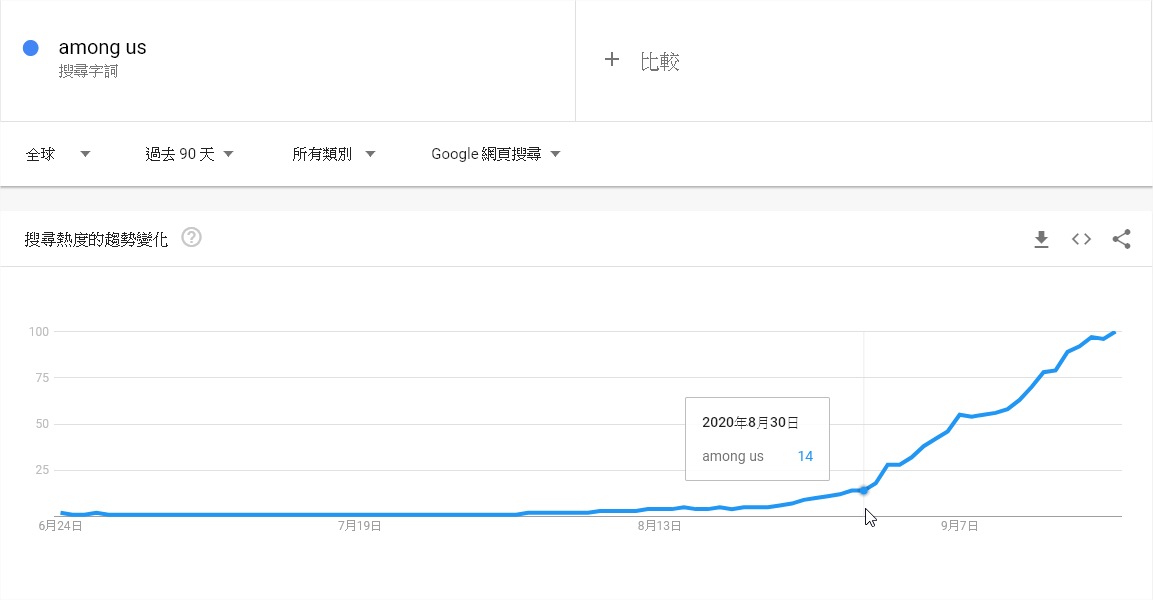Viewport: 1153px width, 600px height.
Task: Open the 過去 90 天 time range dropdown
Action: pyautogui.click(x=189, y=154)
